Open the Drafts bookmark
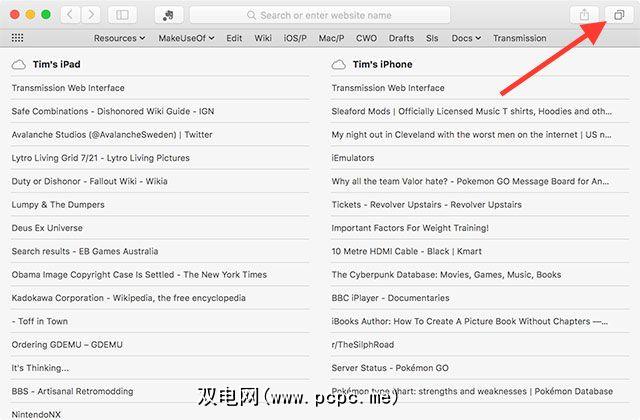Viewport: 640px width, 420px height. (401, 38)
